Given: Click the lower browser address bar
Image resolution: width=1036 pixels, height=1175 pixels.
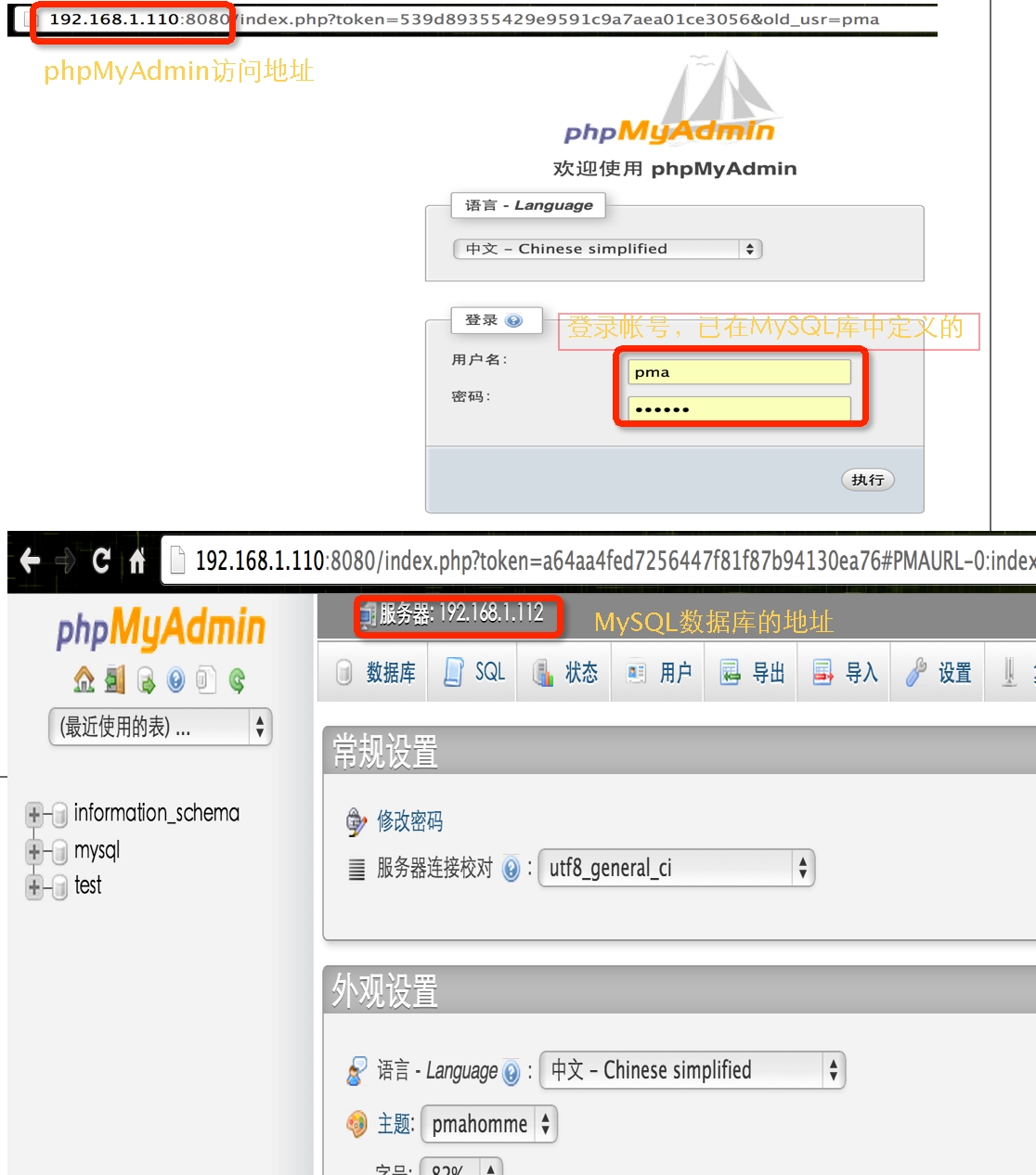Looking at the screenshot, I should point(600,561).
